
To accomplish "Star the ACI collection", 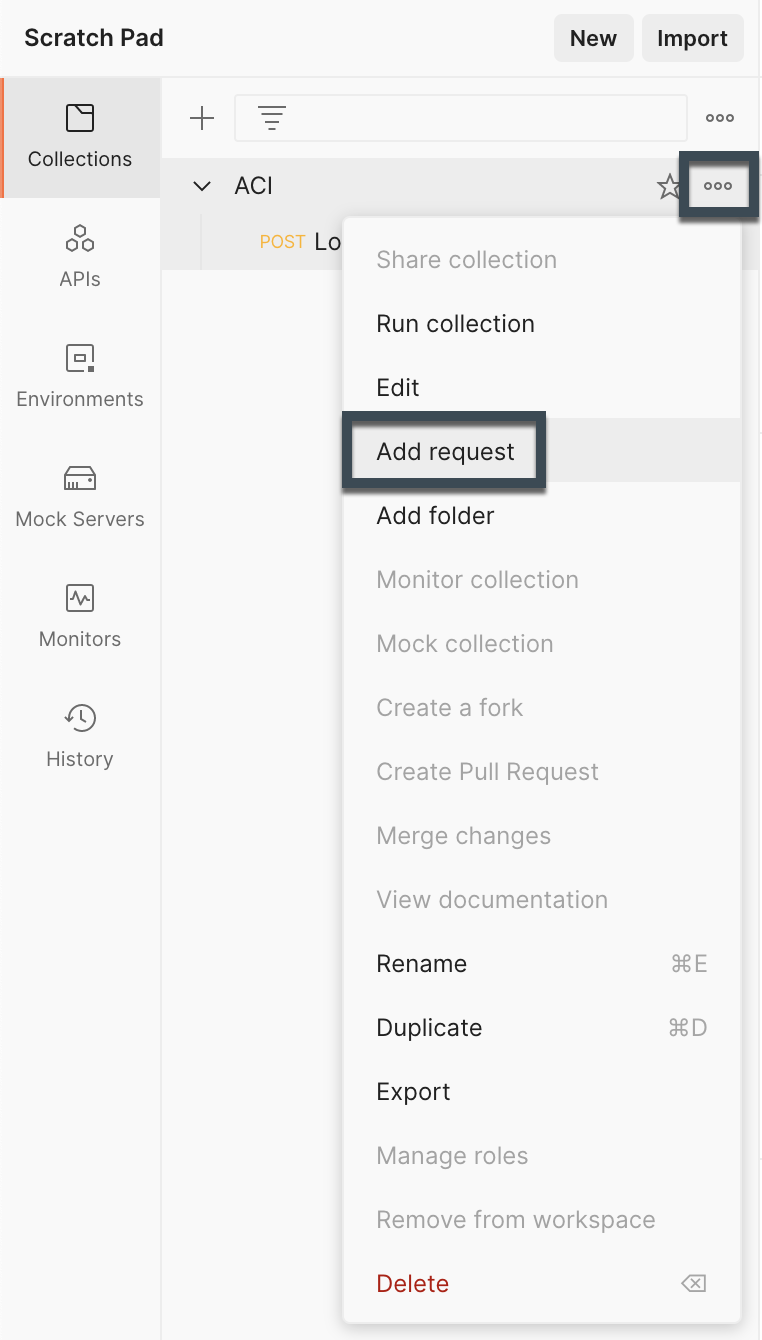I will coord(670,185).
